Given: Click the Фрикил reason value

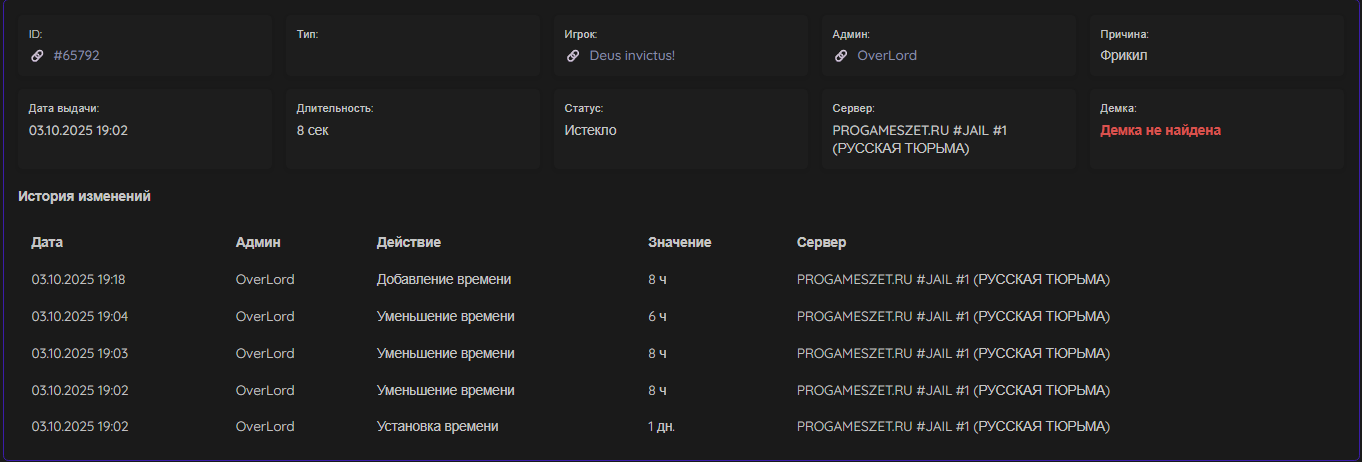Looking at the screenshot, I should (1124, 56).
